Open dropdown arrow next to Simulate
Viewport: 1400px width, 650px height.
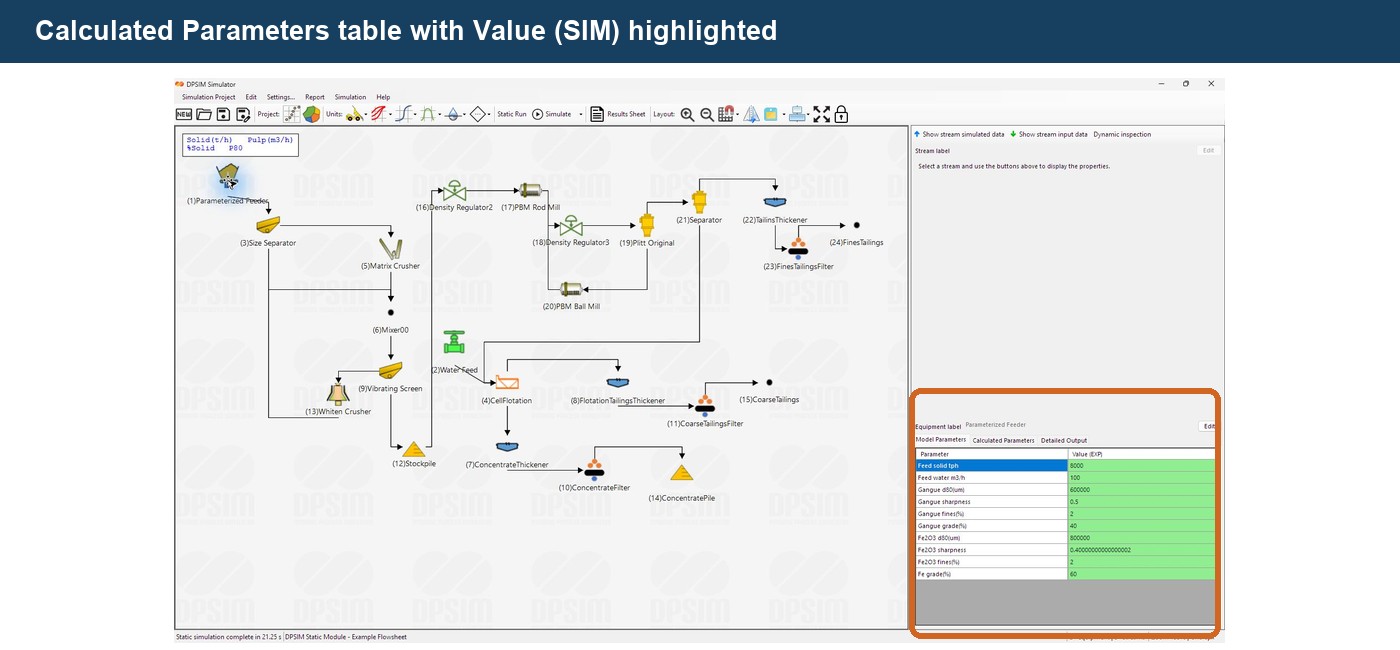(x=581, y=114)
